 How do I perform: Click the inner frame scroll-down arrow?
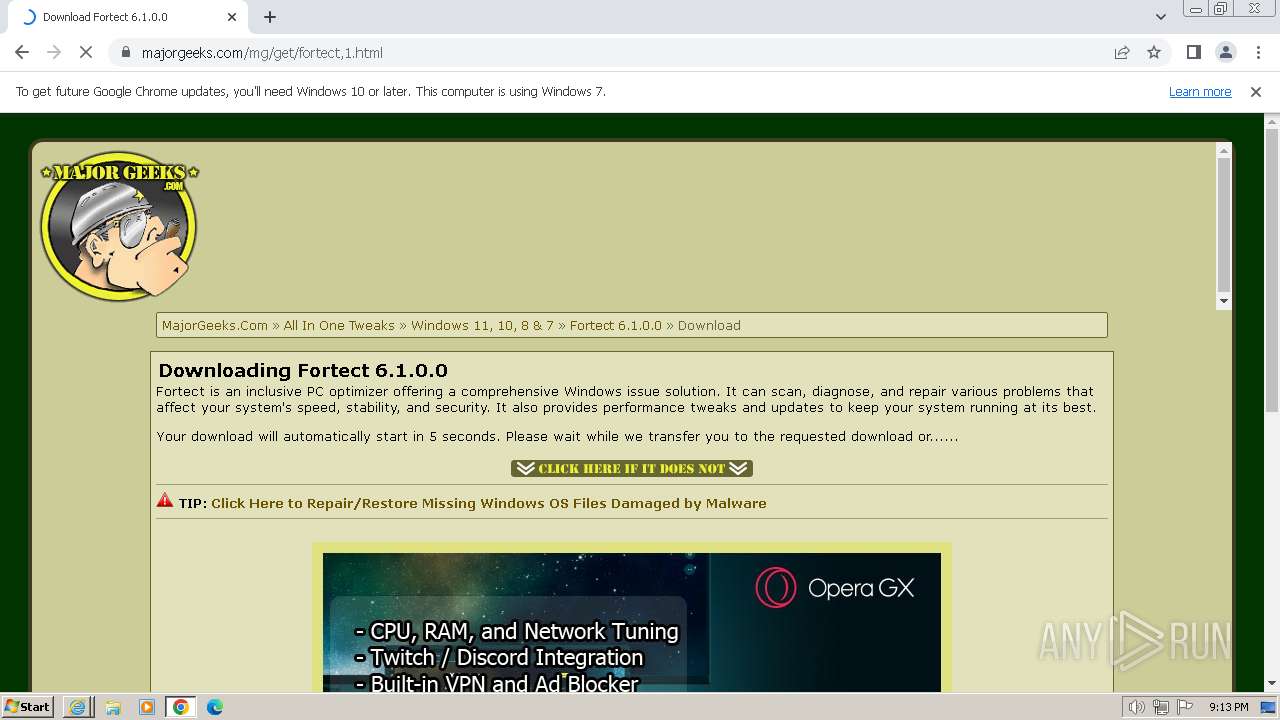click(x=1224, y=301)
